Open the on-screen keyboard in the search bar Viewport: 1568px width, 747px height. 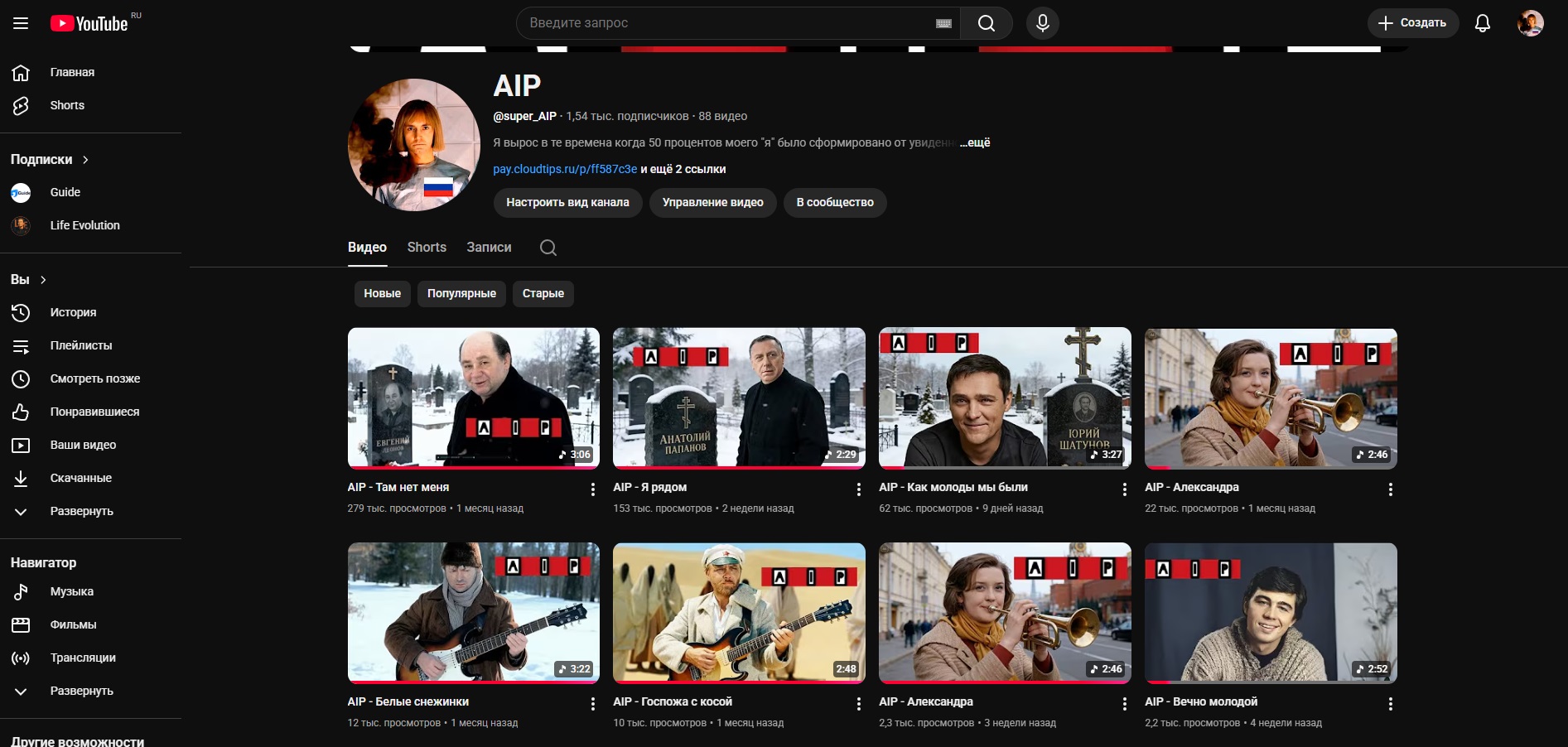click(x=943, y=22)
